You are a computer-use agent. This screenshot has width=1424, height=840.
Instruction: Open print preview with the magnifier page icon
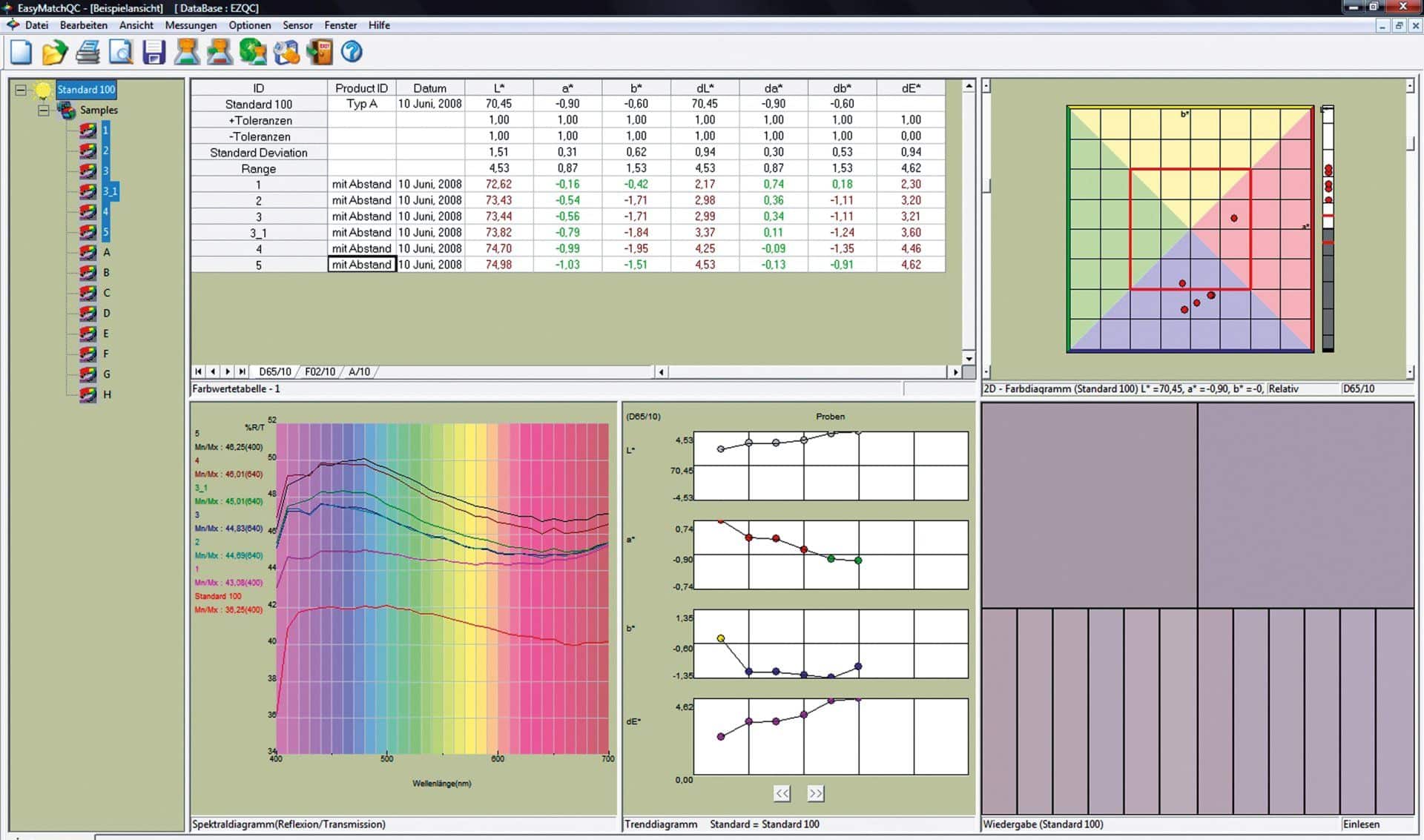(120, 52)
